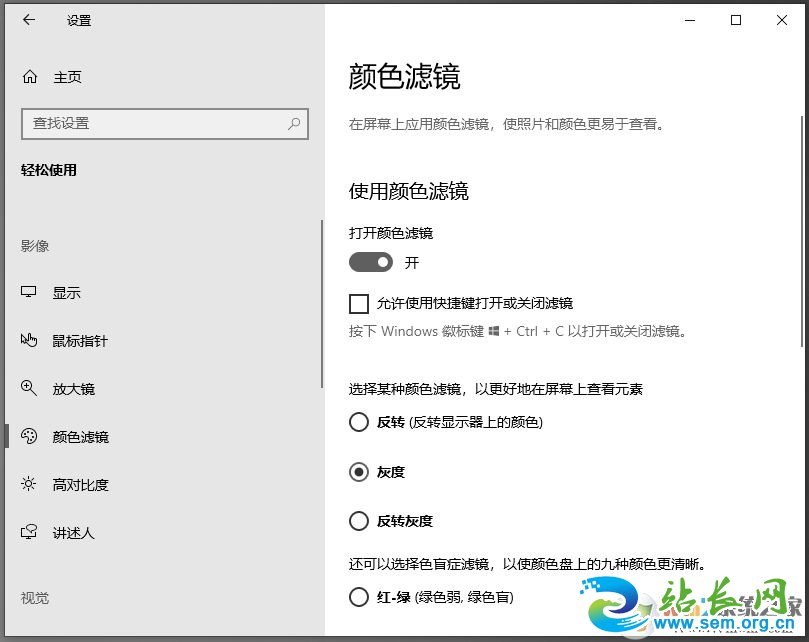Click inside the 查找设置 search field
This screenshot has width=809, height=642.
[150, 123]
